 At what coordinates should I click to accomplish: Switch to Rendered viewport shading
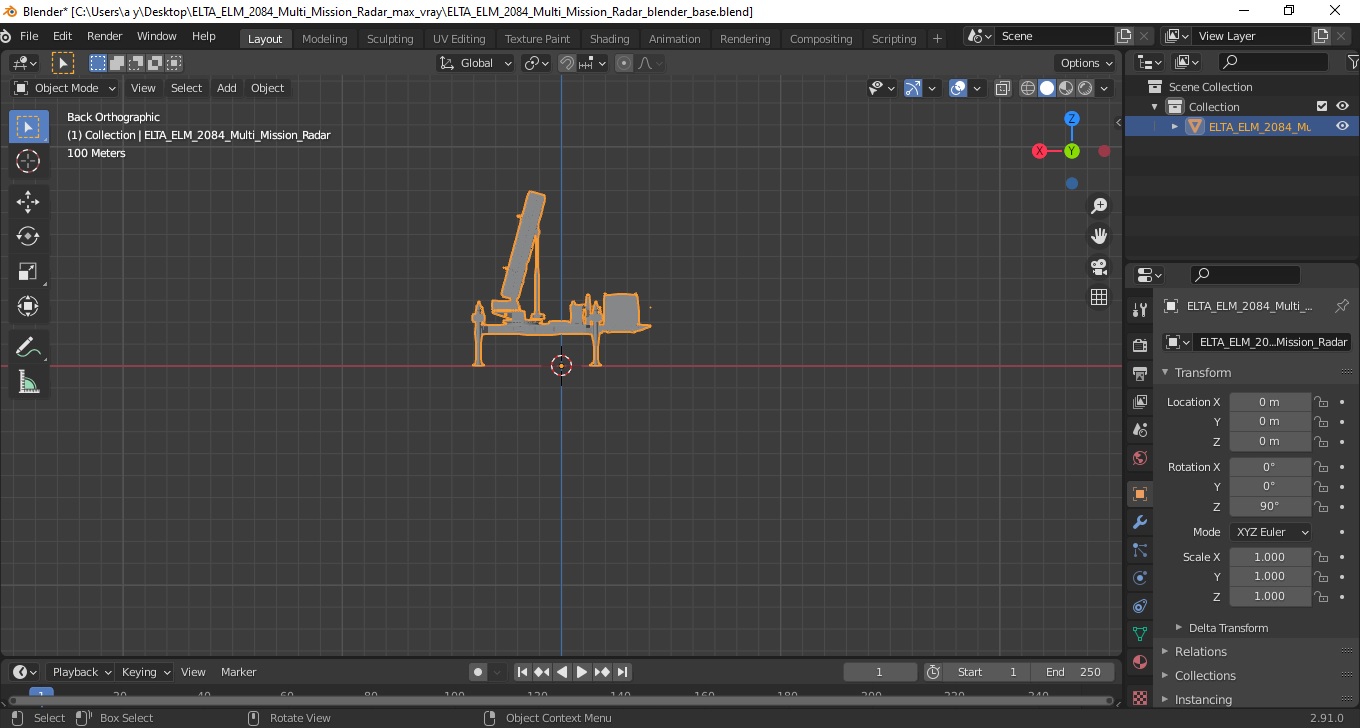(1085, 88)
